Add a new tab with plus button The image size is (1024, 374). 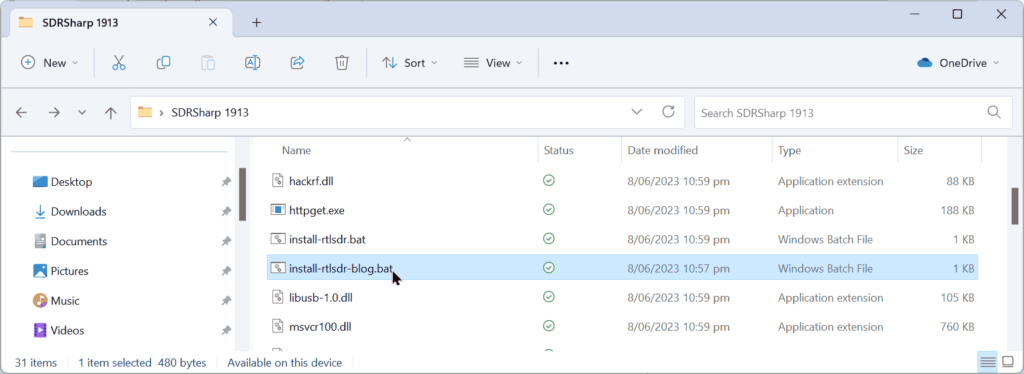[257, 22]
